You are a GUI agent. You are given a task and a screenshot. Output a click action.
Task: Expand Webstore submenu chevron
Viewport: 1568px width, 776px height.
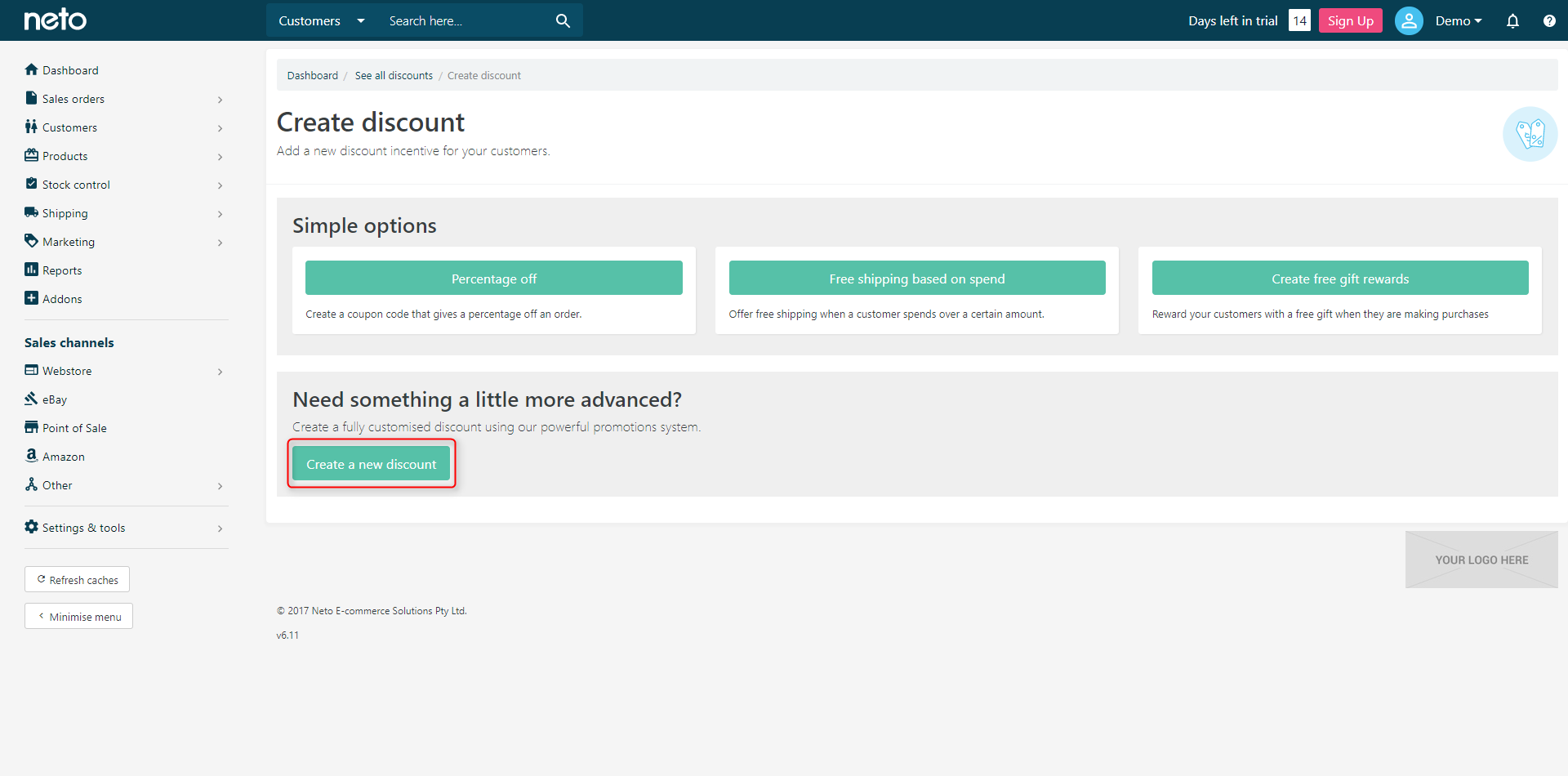[x=220, y=372]
